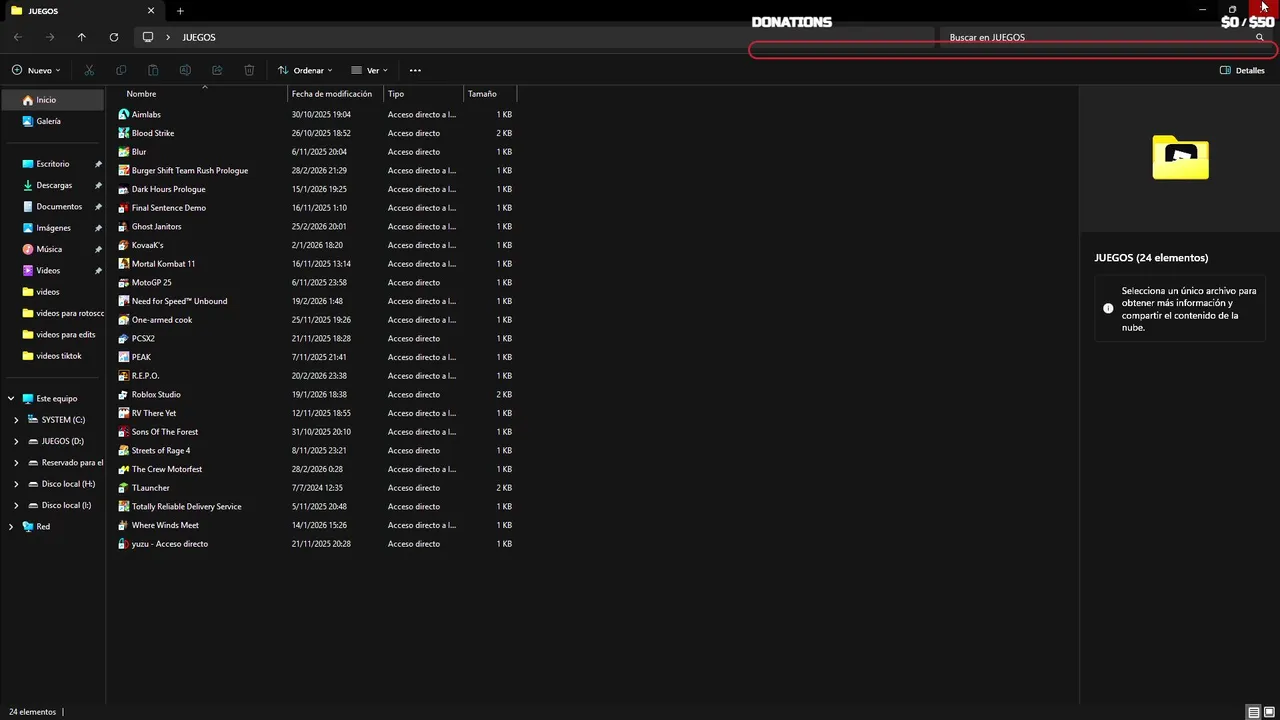Click the yellow folder preview thumbnail
1280x720 pixels.
1180,157
